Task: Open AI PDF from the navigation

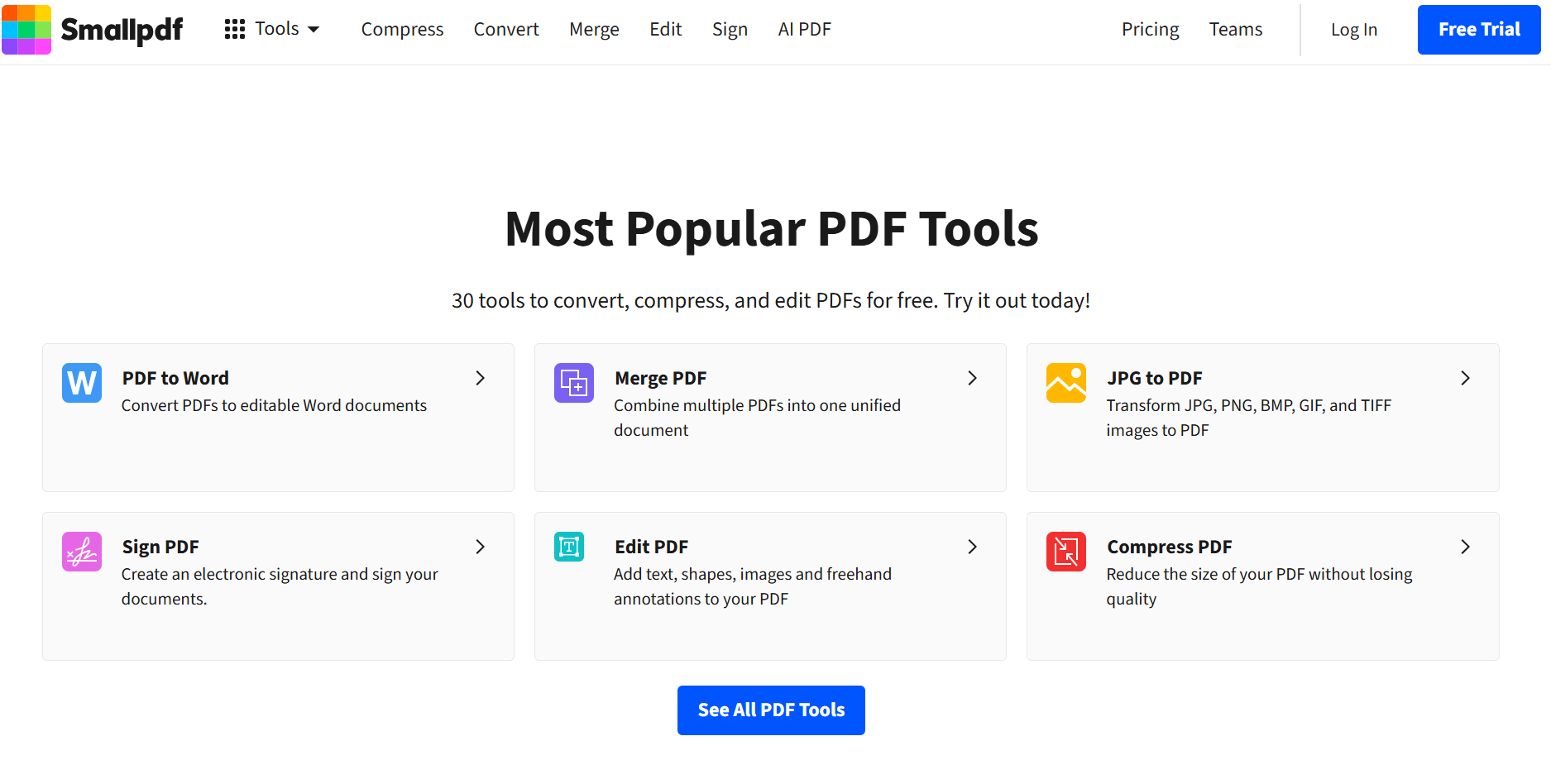Action: (804, 30)
